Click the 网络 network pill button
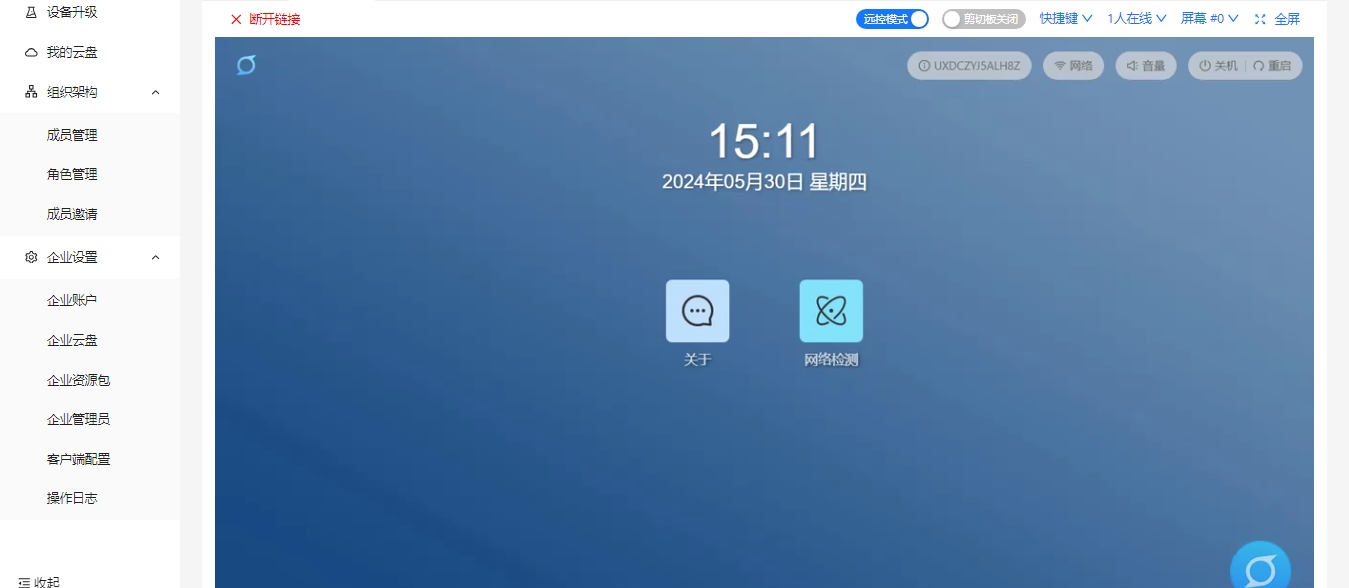The height and width of the screenshot is (588, 1349). [1074, 66]
